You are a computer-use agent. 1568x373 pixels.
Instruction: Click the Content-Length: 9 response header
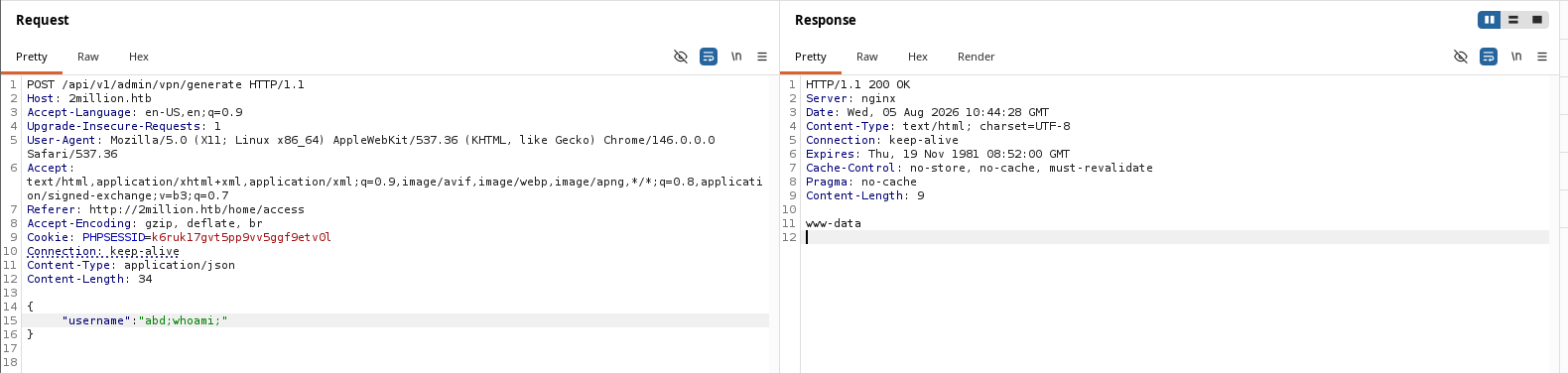(864, 195)
